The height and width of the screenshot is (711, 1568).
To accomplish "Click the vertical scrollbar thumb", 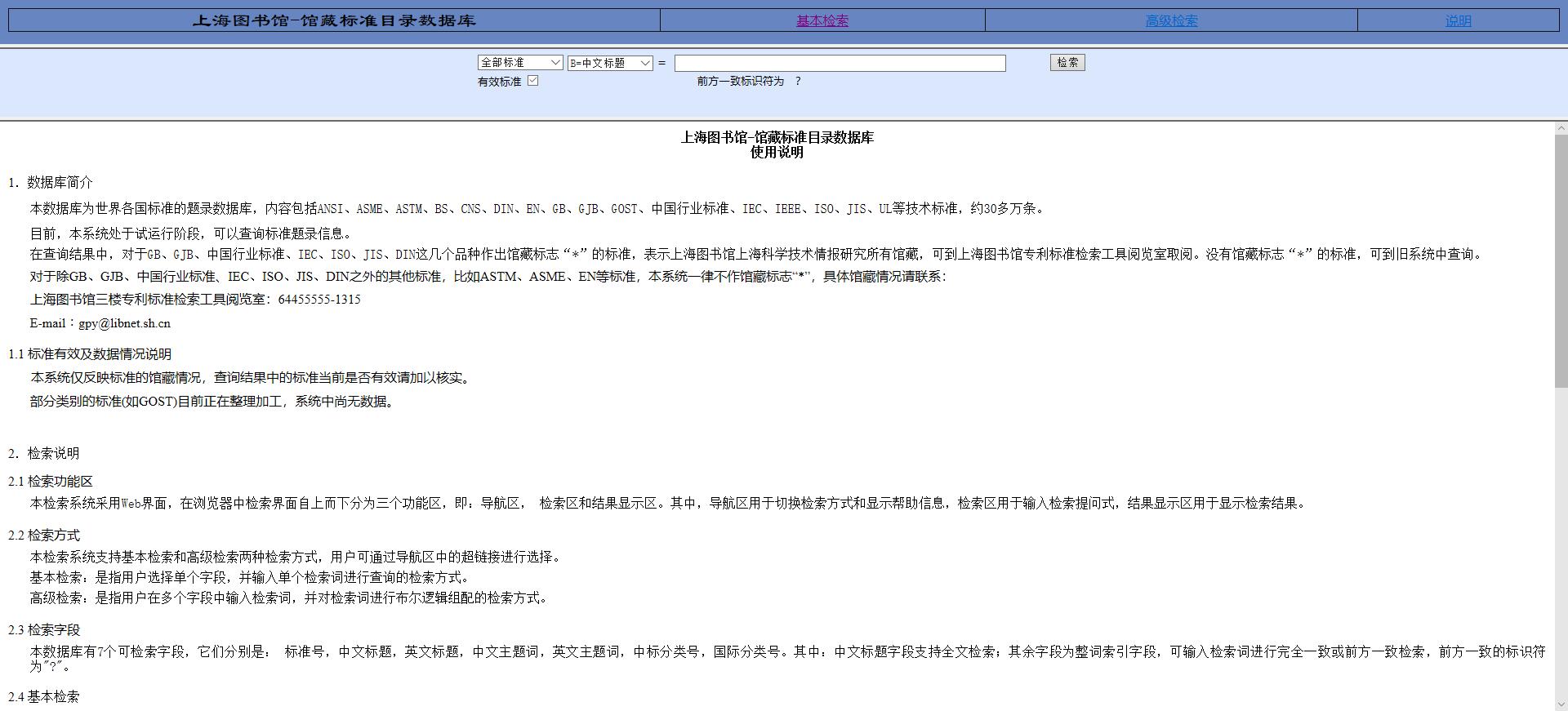I will 1561,261.
